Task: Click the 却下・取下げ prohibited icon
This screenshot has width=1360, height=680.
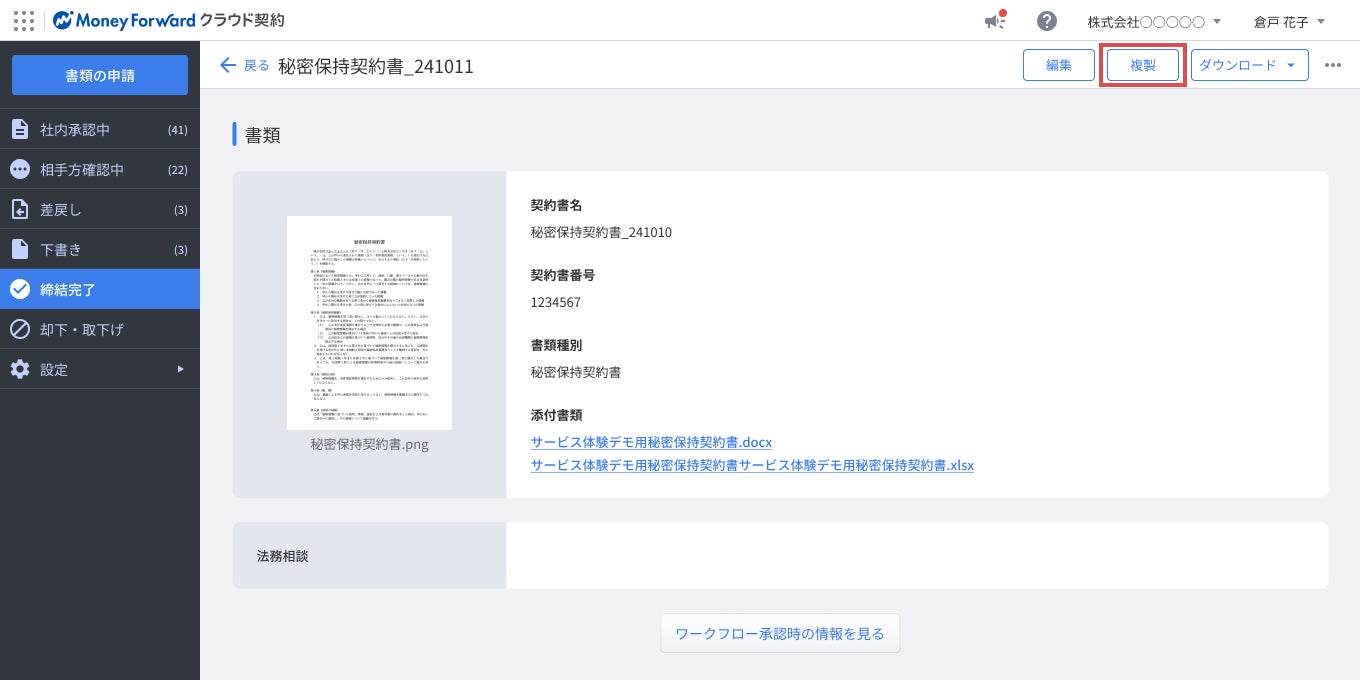Action: pyautogui.click(x=19, y=329)
